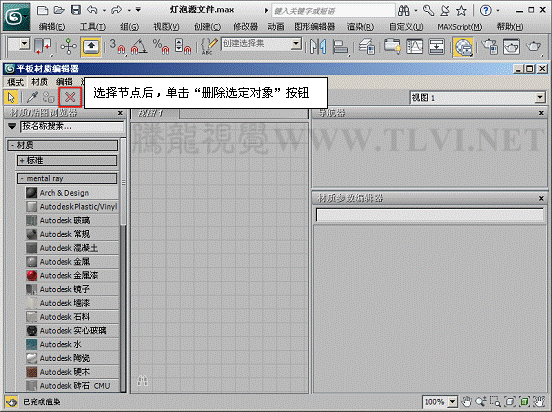This screenshot has width=552, height=412.
Task: Click the 按名称搜索 search field
Action: coord(72,126)
